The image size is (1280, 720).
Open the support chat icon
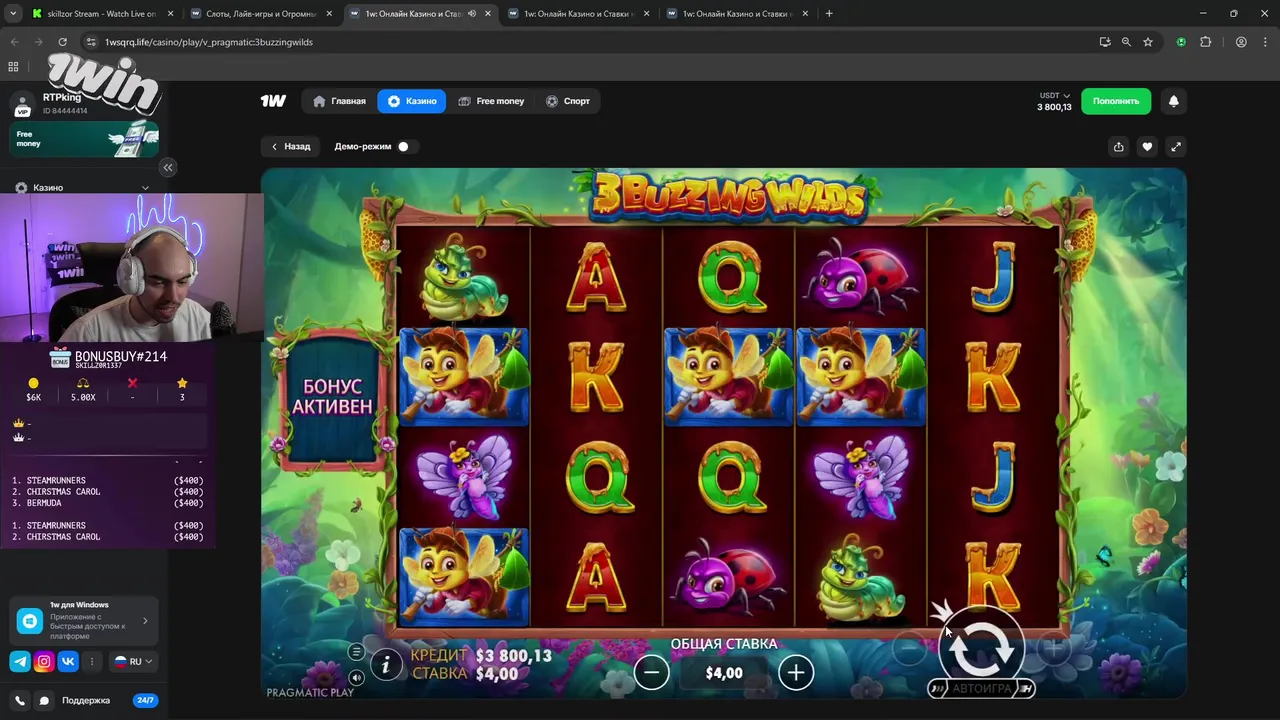tap(44, 700)
